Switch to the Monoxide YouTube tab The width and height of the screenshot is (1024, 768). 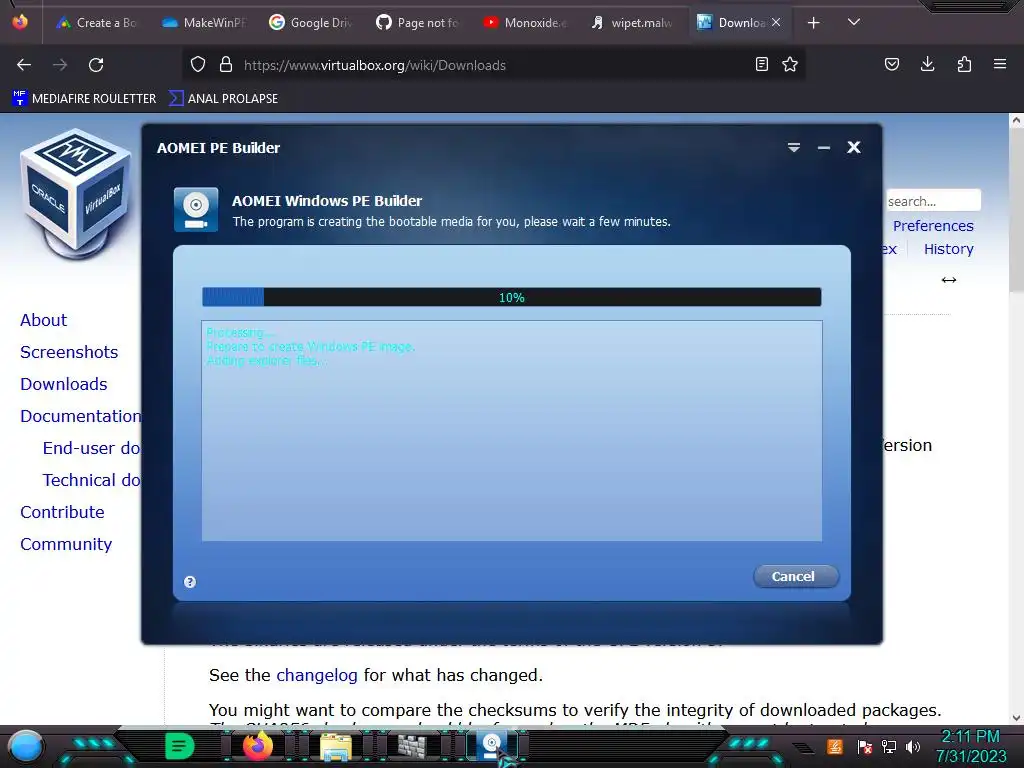pos(525,23)
